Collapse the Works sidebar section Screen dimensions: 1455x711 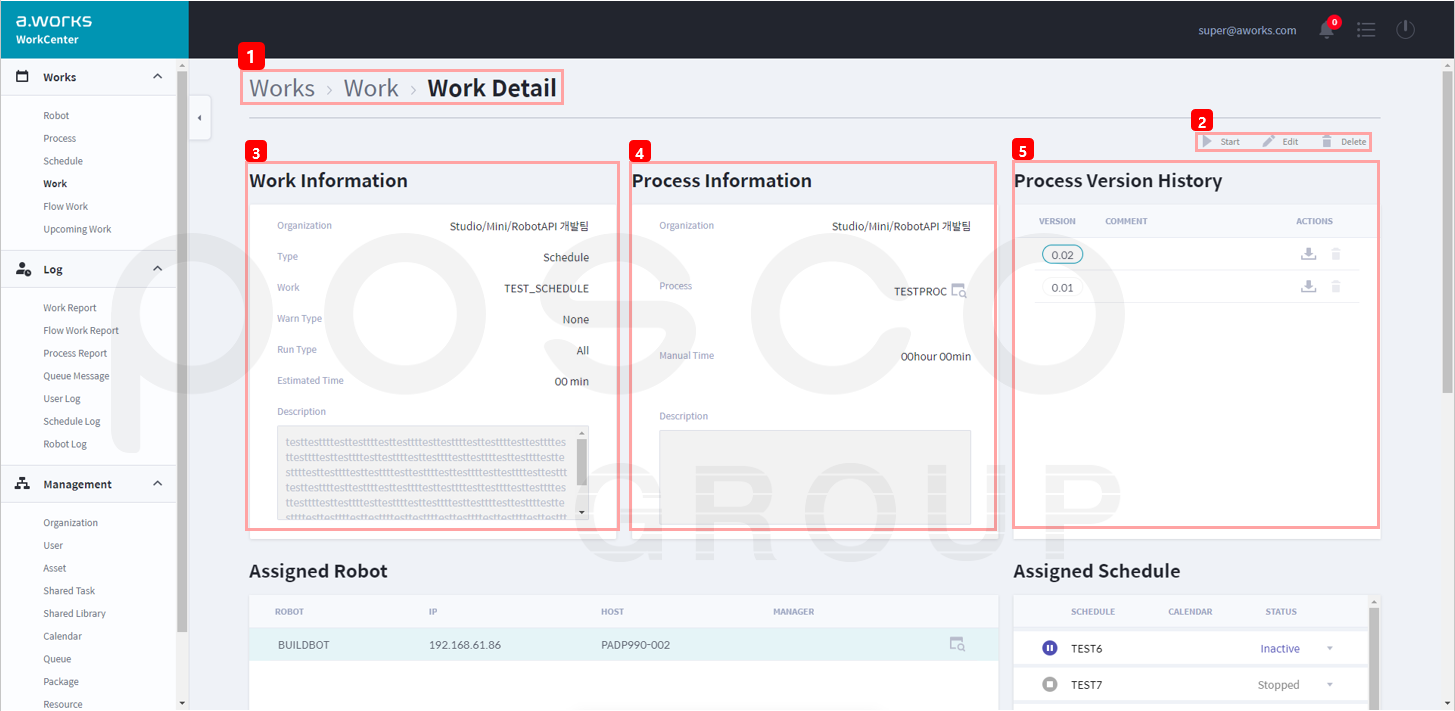pos(157,77)
